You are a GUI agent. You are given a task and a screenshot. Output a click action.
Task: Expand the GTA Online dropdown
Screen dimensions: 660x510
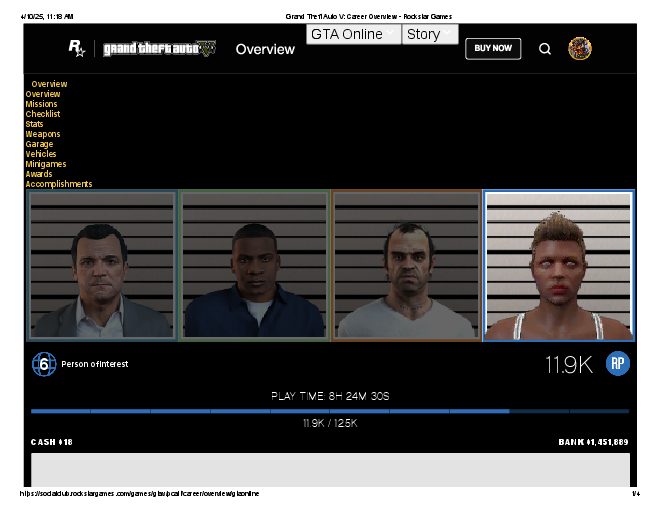click(354, 34)
